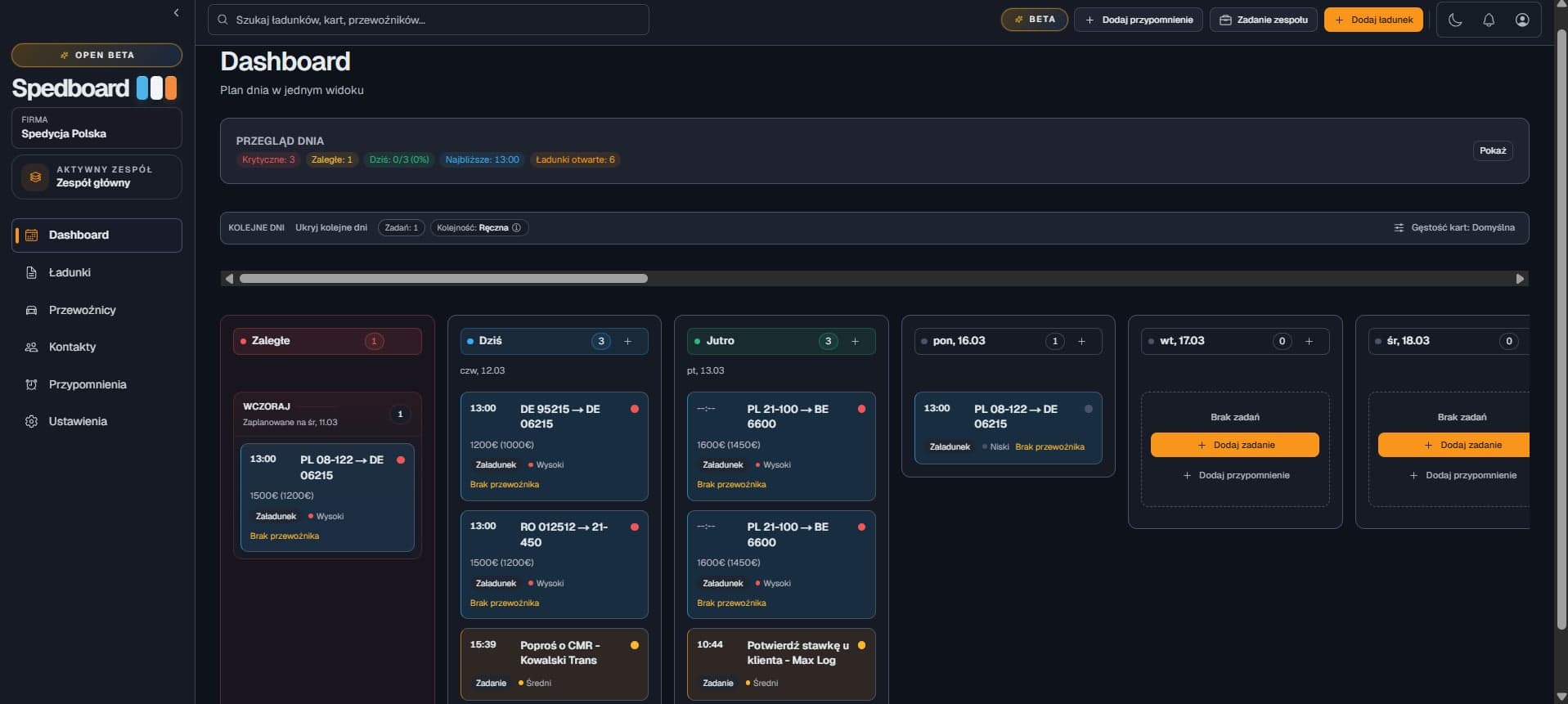
Task: Open card RO 012512 → 21-450
Action: click(x=554, y=564)
